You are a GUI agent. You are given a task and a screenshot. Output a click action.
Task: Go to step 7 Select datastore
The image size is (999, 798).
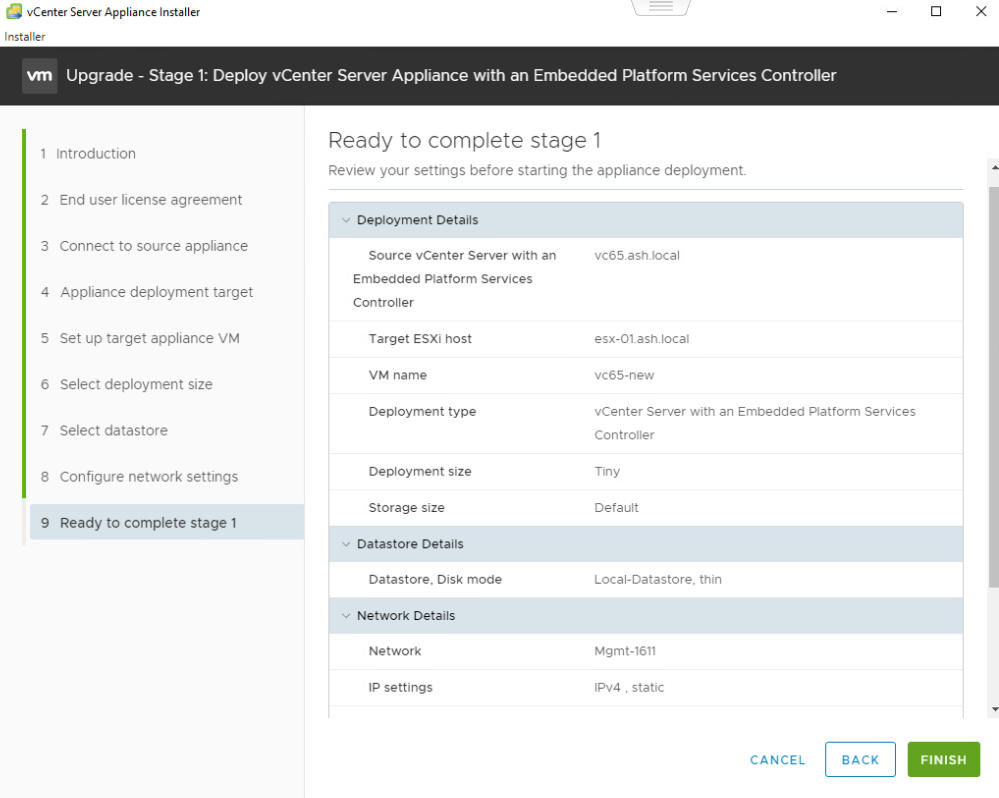pos(104,431)
